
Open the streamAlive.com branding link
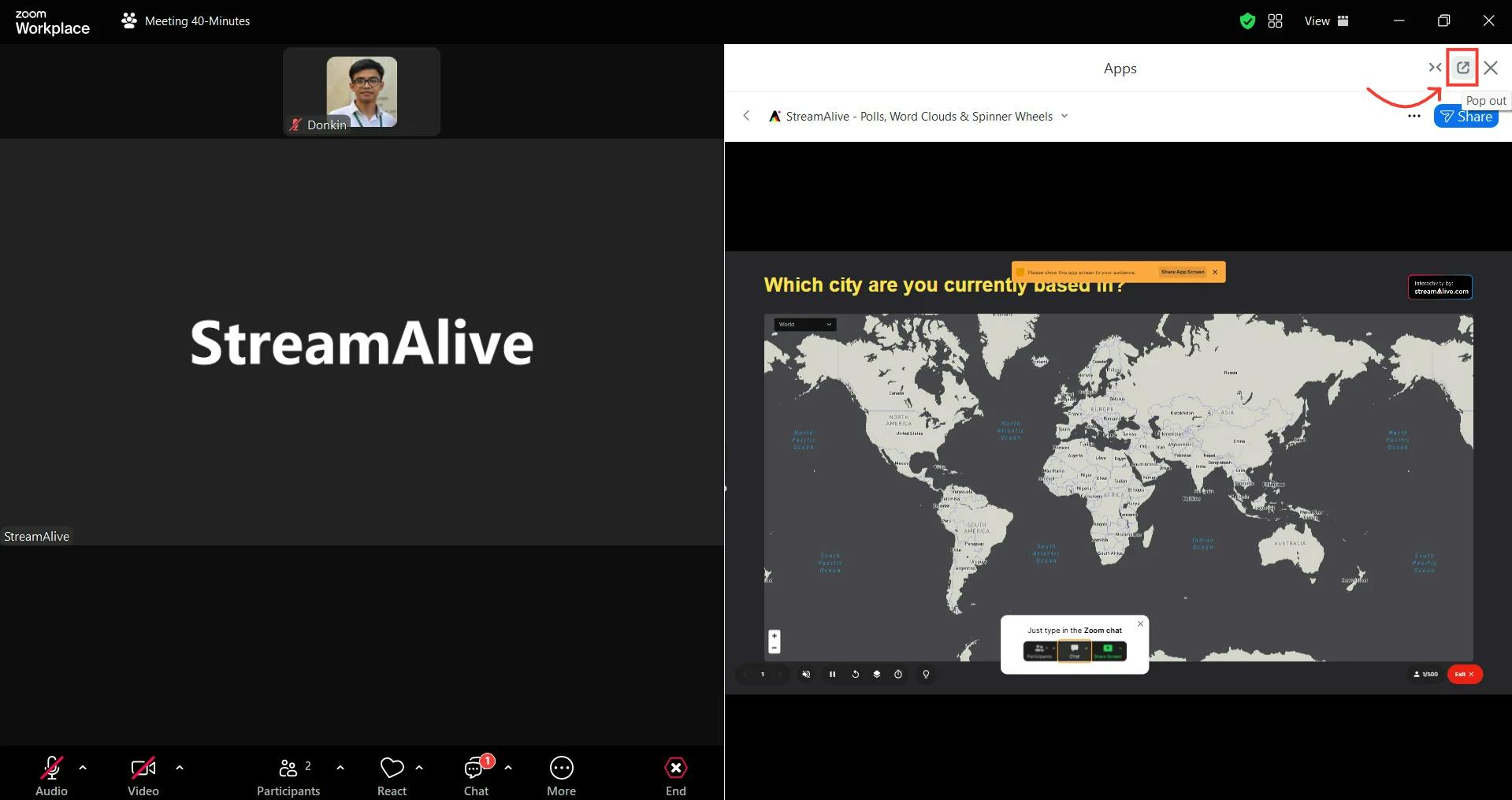1440,287
